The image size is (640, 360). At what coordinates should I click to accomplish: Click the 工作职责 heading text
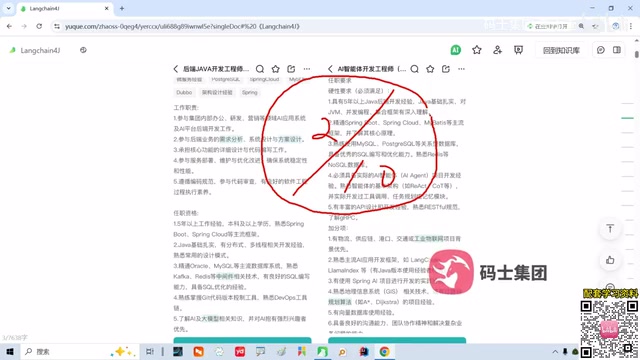point(186,108)
